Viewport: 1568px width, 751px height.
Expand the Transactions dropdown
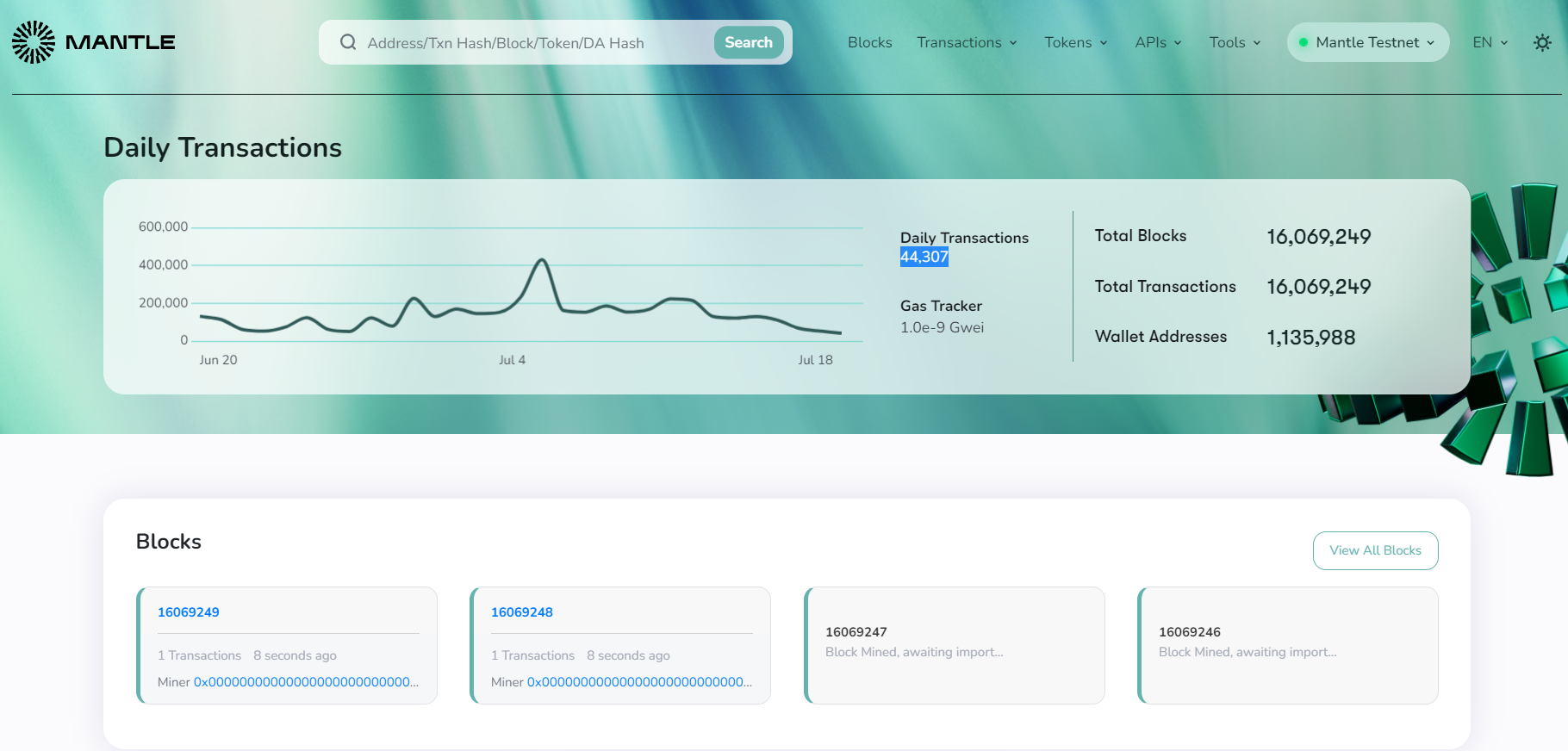coord(967,42)
